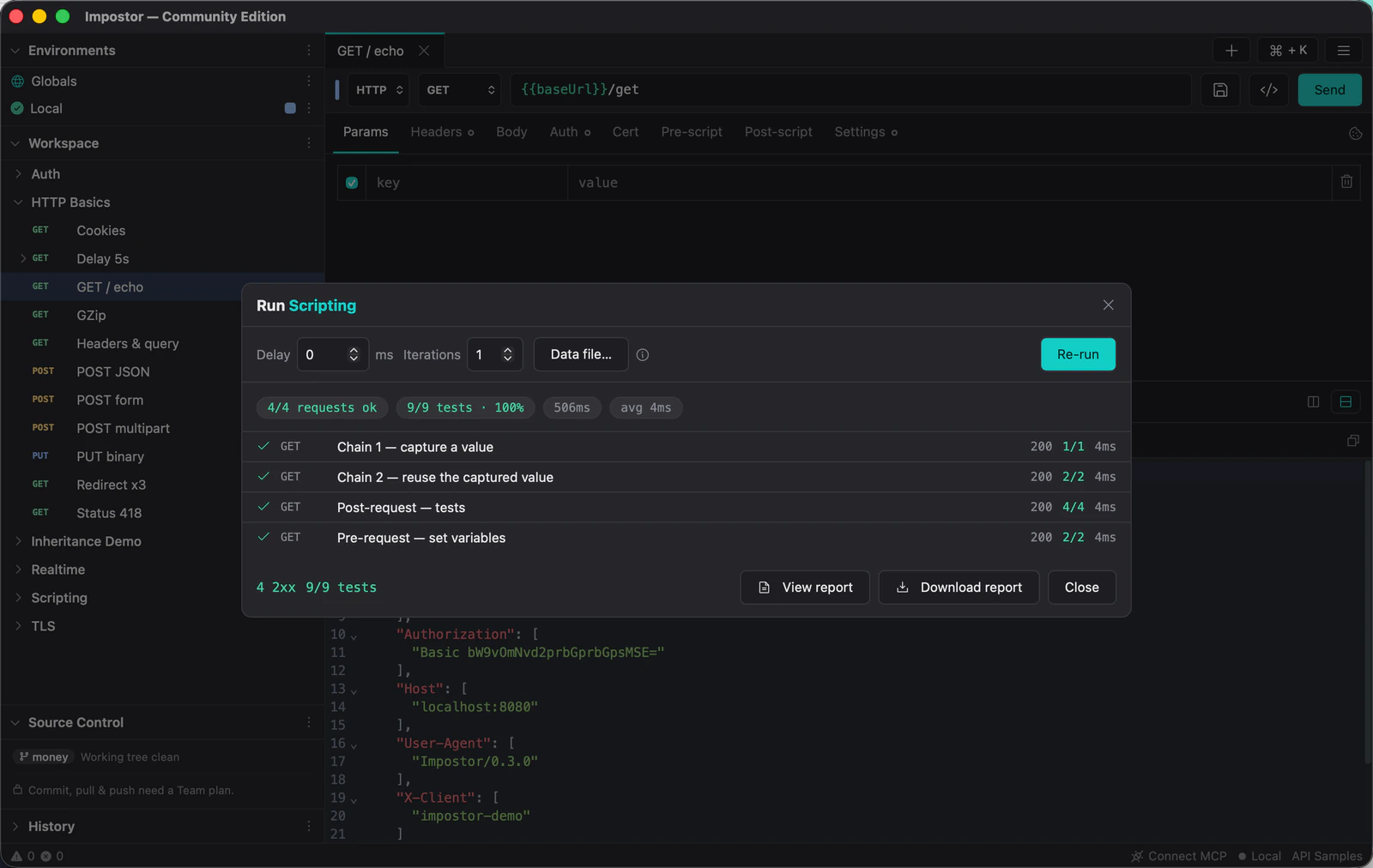
Task: Switch to the Headers tab
Action: pyautogui.click(x=442, y=132)
